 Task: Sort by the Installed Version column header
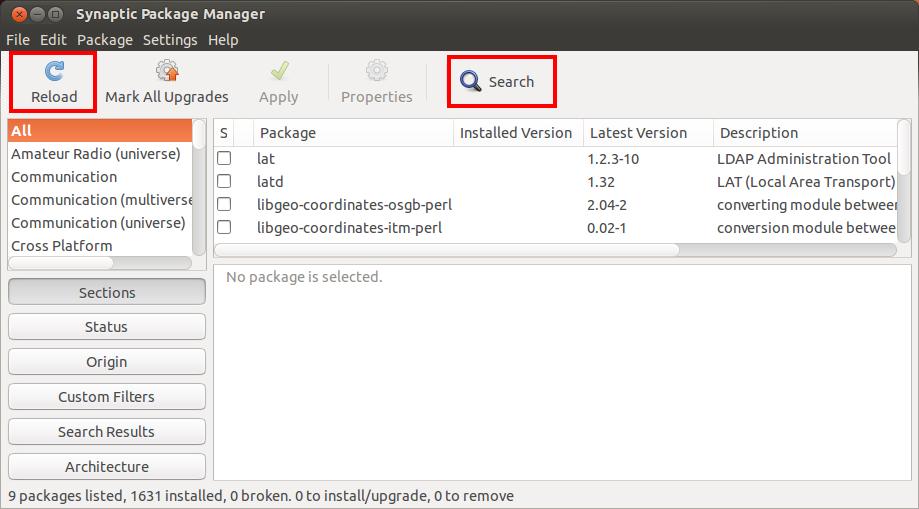(x=515, y=133)
